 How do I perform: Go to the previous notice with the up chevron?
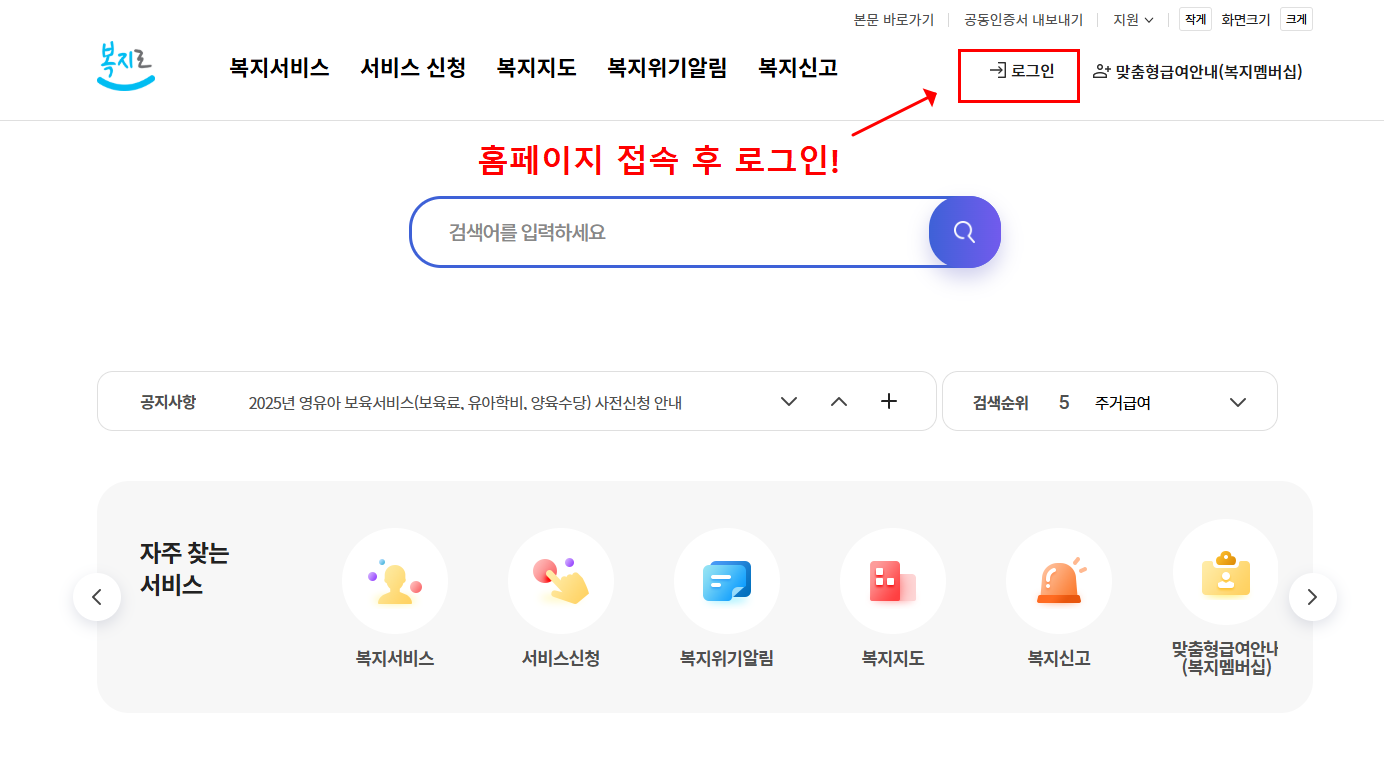[838, 400]
